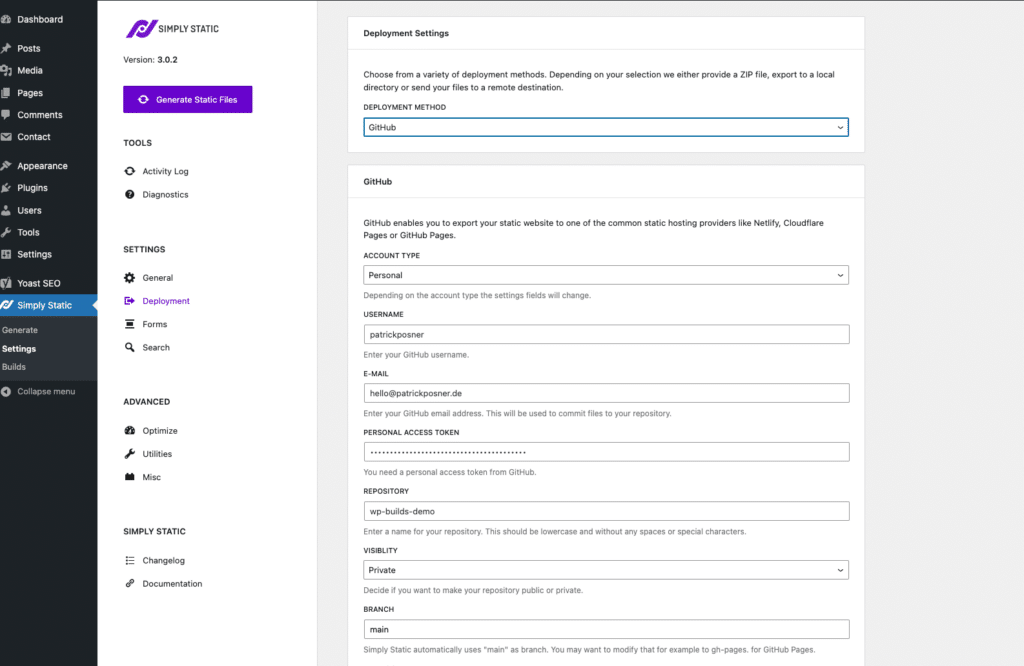Click the Pages icon in sidebar
1024x666 pixels.
(x=6, y=93)
